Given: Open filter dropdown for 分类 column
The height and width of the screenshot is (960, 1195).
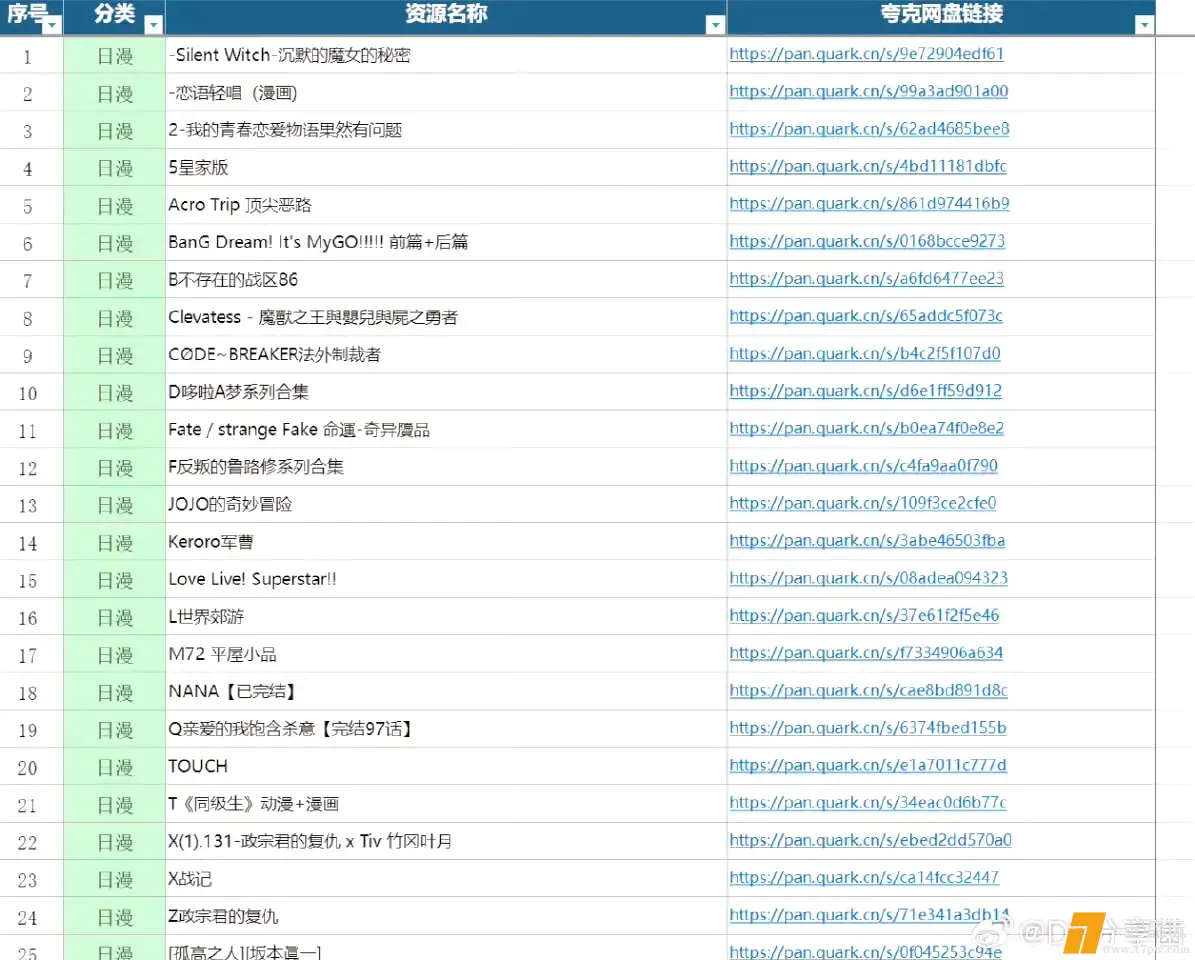Looking at the screenshot, I should point(153,26).
